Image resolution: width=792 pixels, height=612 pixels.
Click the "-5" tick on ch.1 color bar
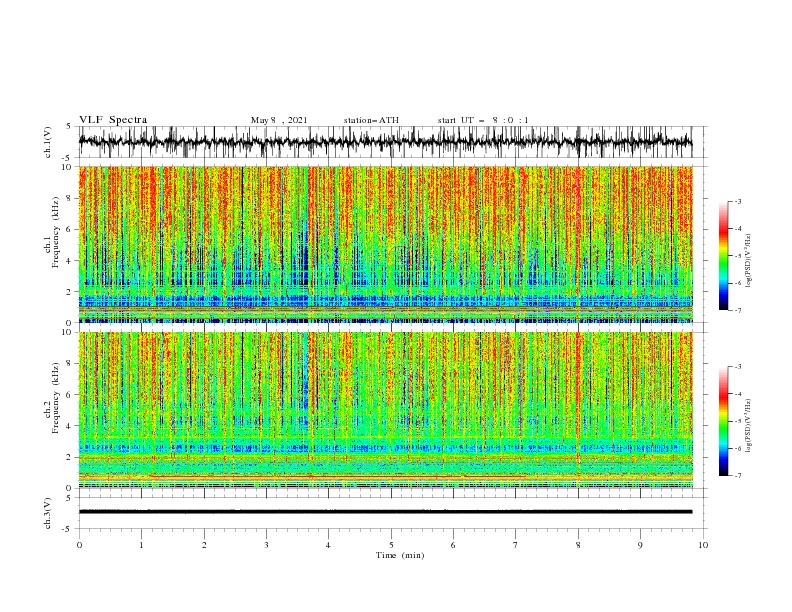pyautogui.click(x=737, y=256)
